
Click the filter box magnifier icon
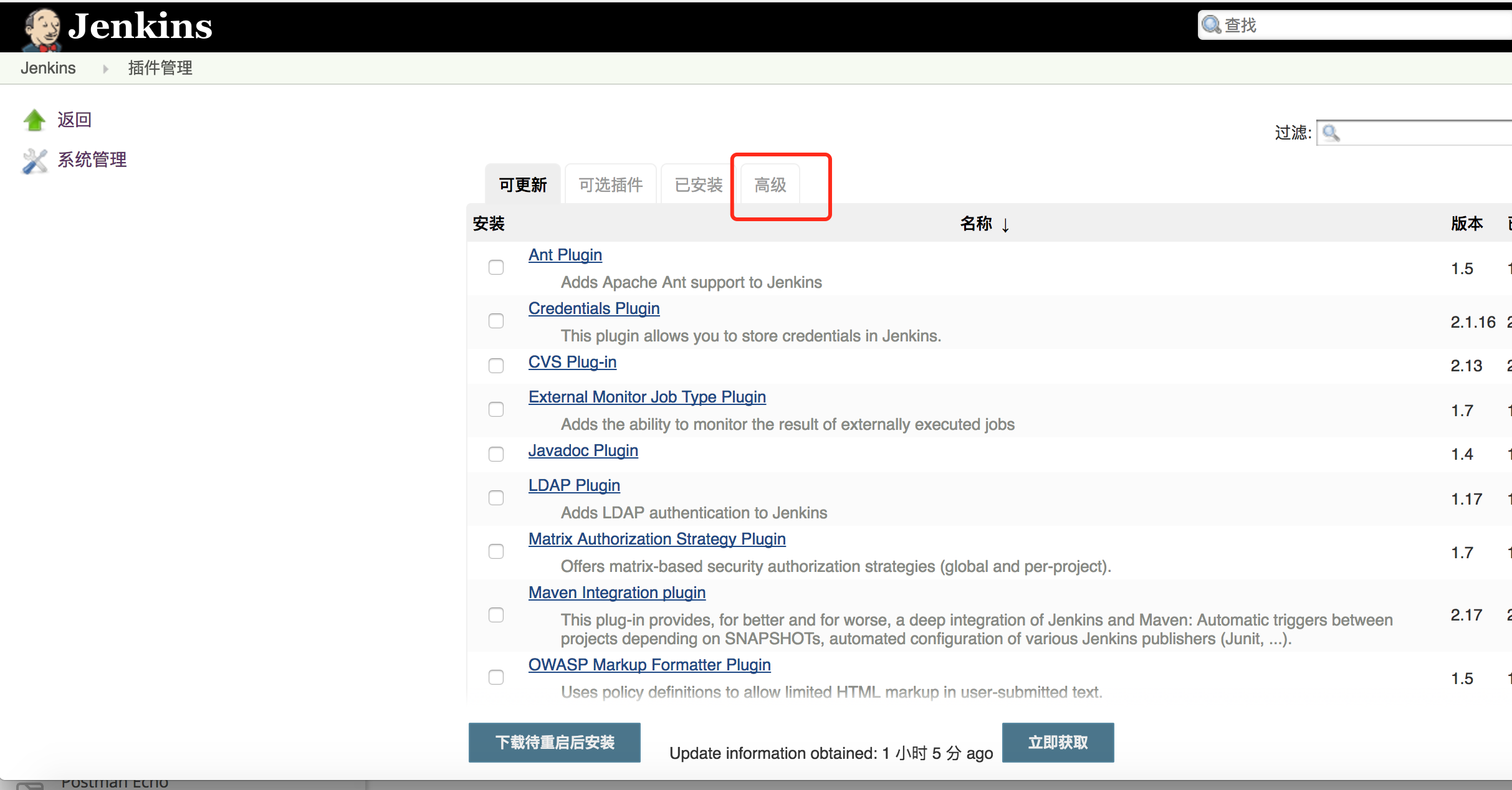click(1331, 133)
